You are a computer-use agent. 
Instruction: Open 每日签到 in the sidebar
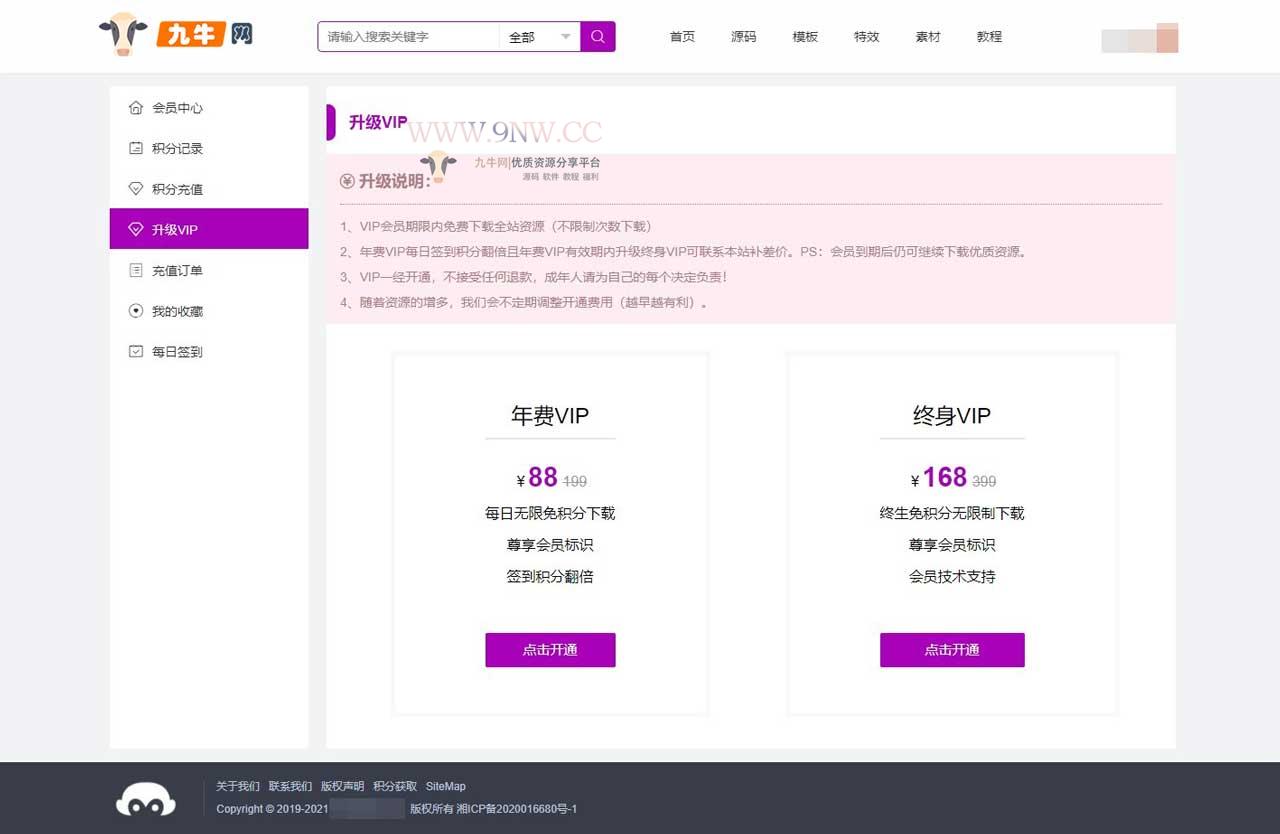(x=209, y=352)
